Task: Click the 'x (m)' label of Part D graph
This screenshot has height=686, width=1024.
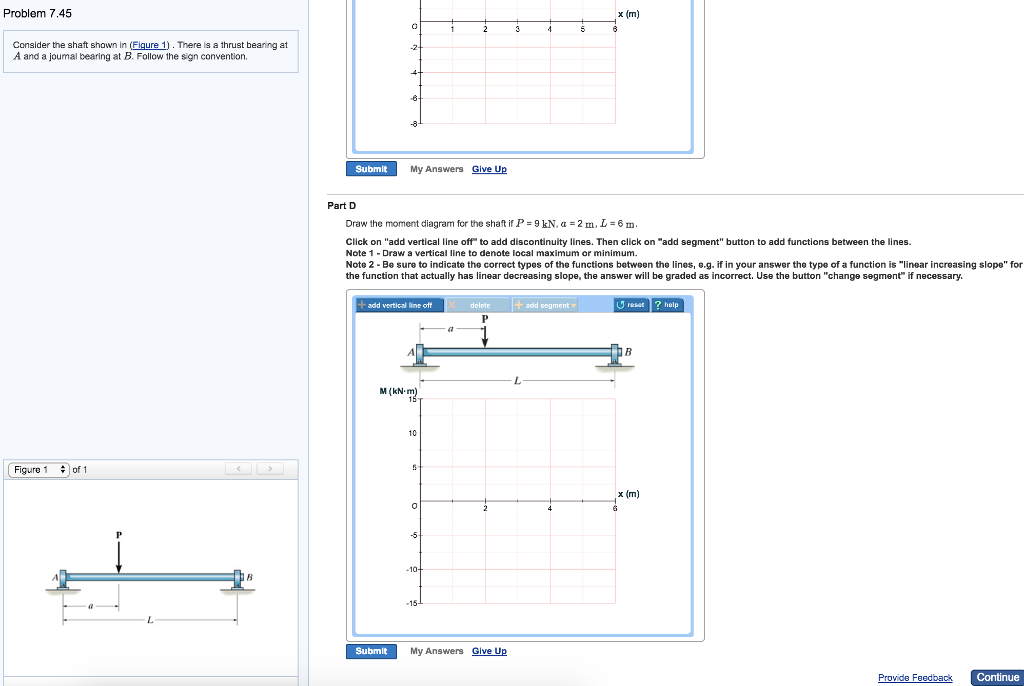Action: tap(629, 494)
